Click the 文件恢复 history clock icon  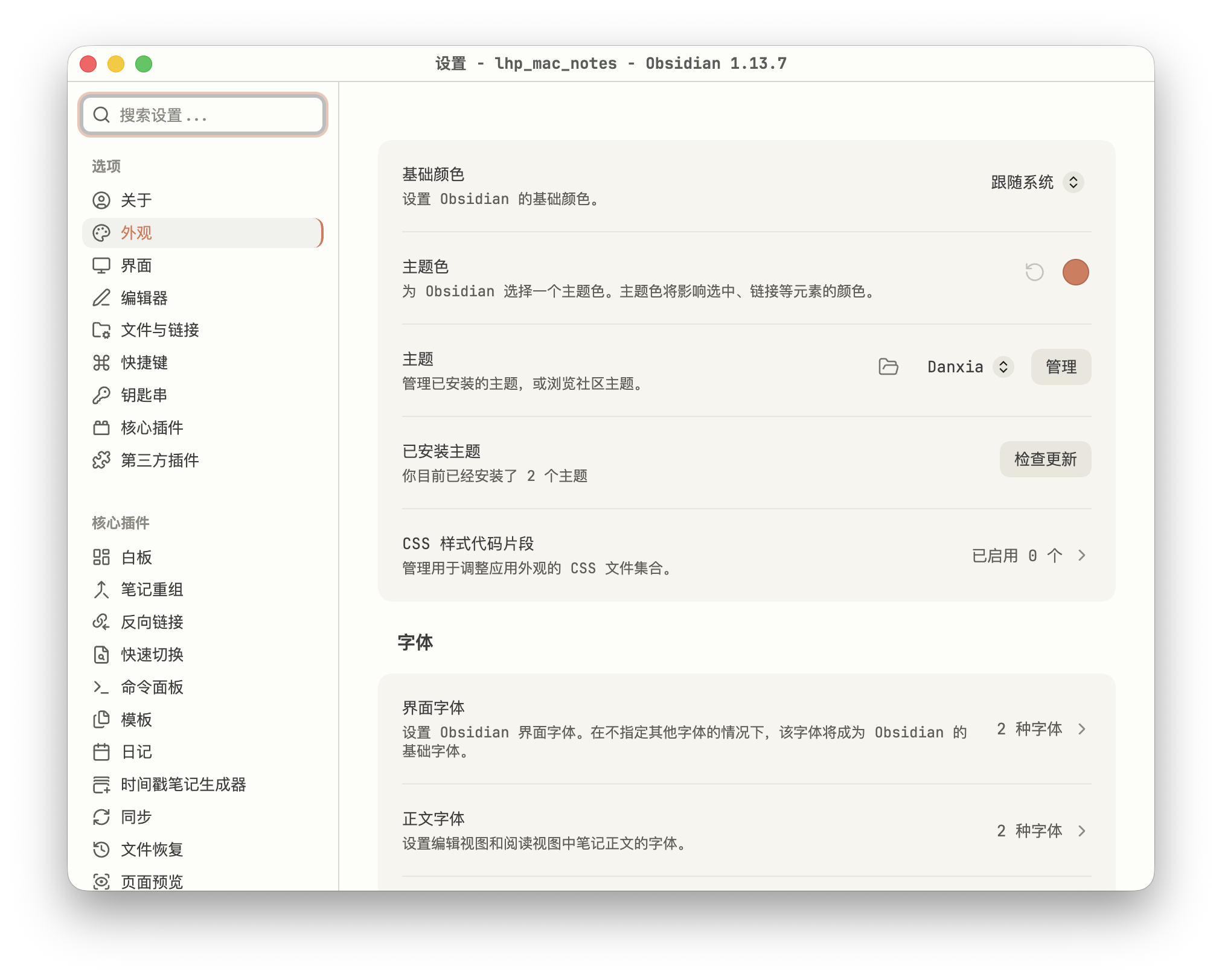click(x=101, y=850)
